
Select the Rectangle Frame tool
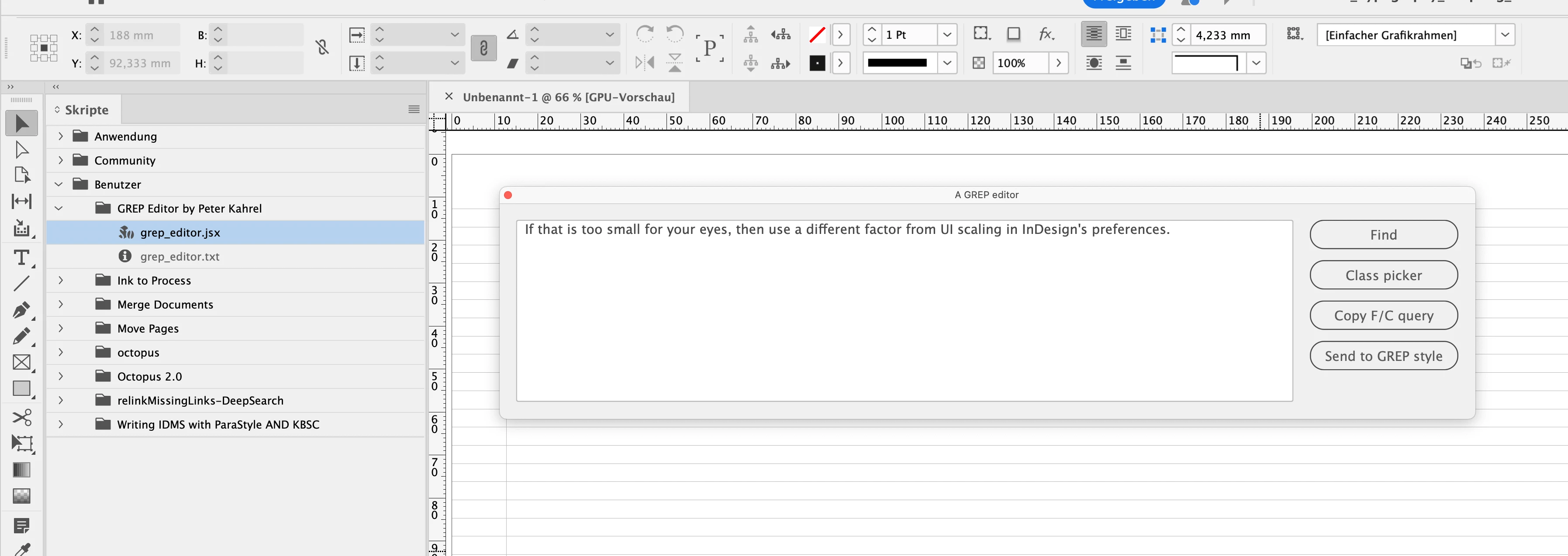pos(21,363)
